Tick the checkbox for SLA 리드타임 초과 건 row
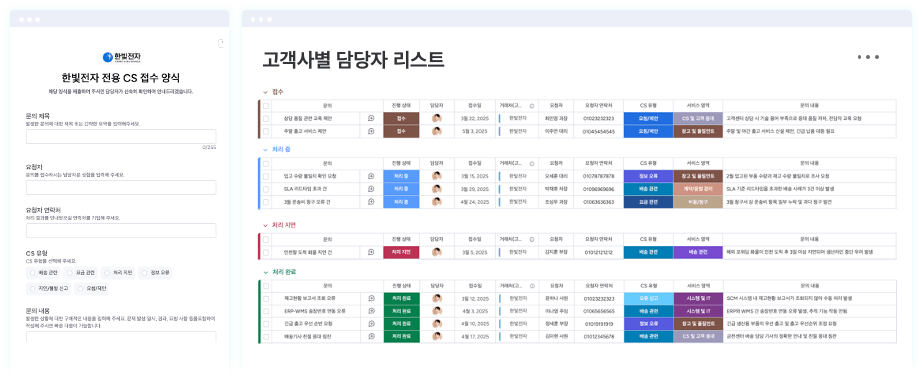922x390 pixels. click(266, 189)
